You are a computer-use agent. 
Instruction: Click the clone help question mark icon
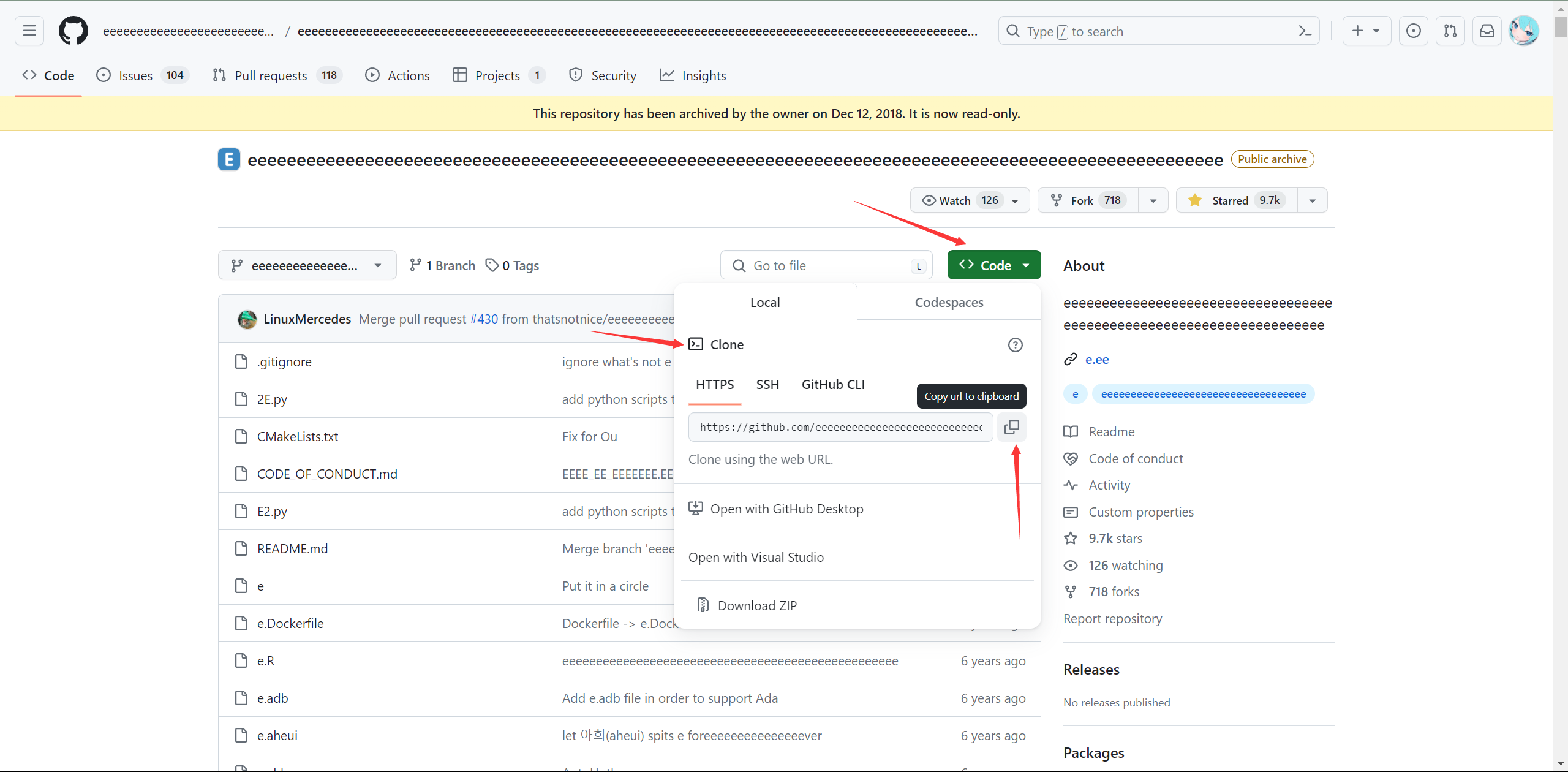[1015, 345]
